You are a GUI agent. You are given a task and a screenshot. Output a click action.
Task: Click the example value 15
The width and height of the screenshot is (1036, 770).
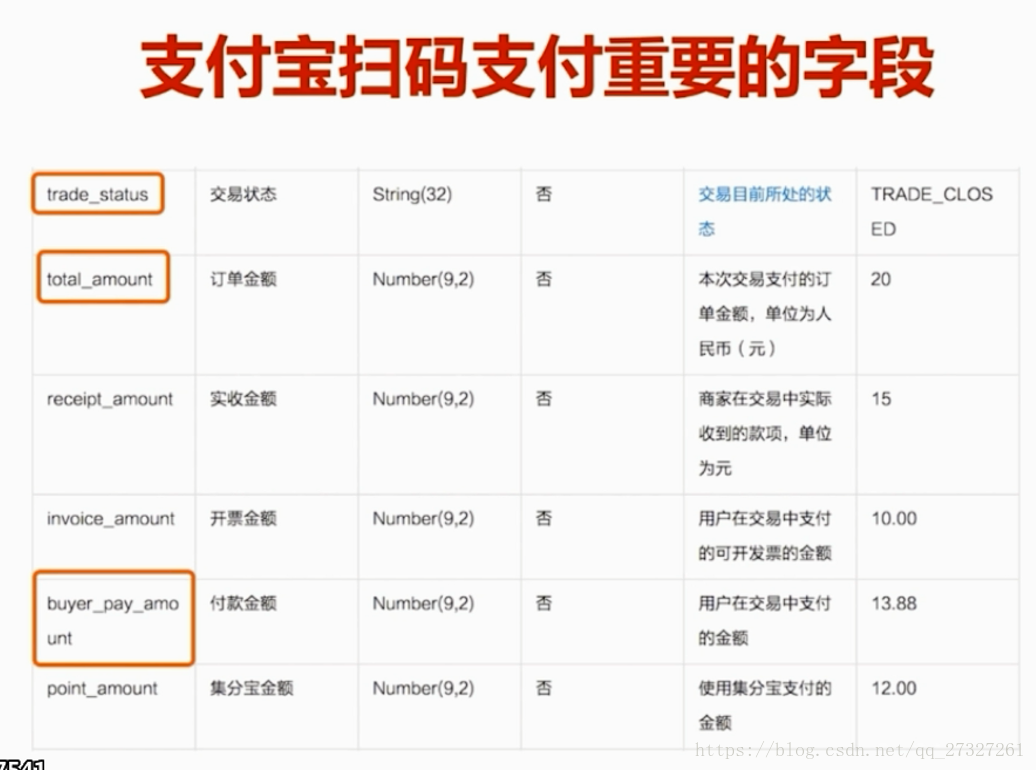(x=881, y=399)
